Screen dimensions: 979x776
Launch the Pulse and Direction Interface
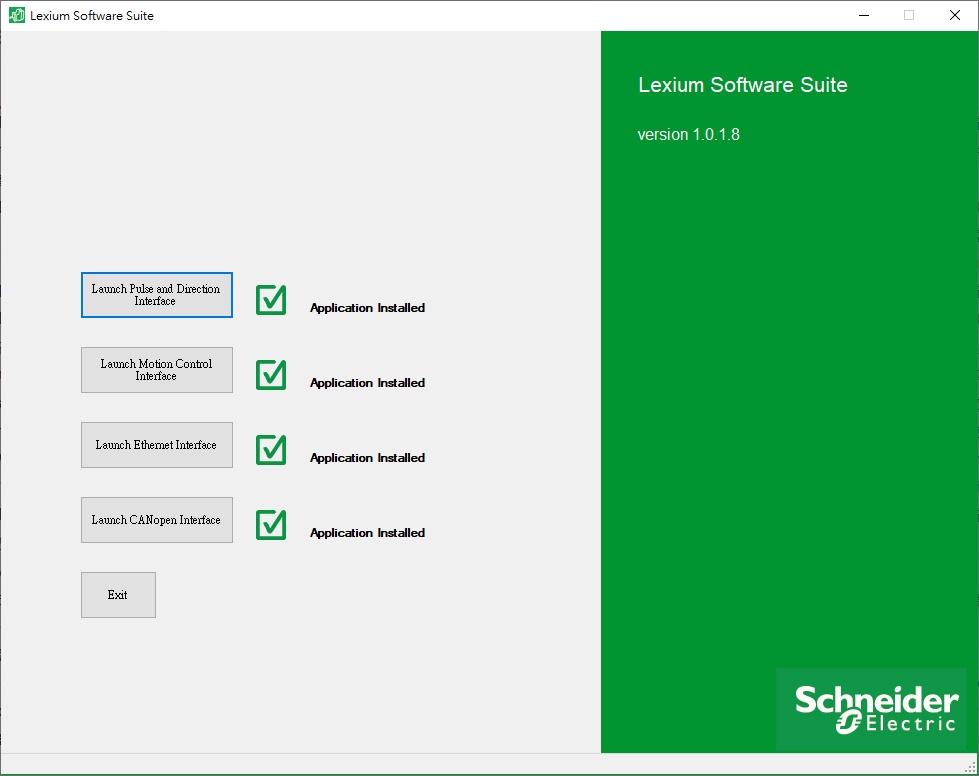(x=156, y=295)
